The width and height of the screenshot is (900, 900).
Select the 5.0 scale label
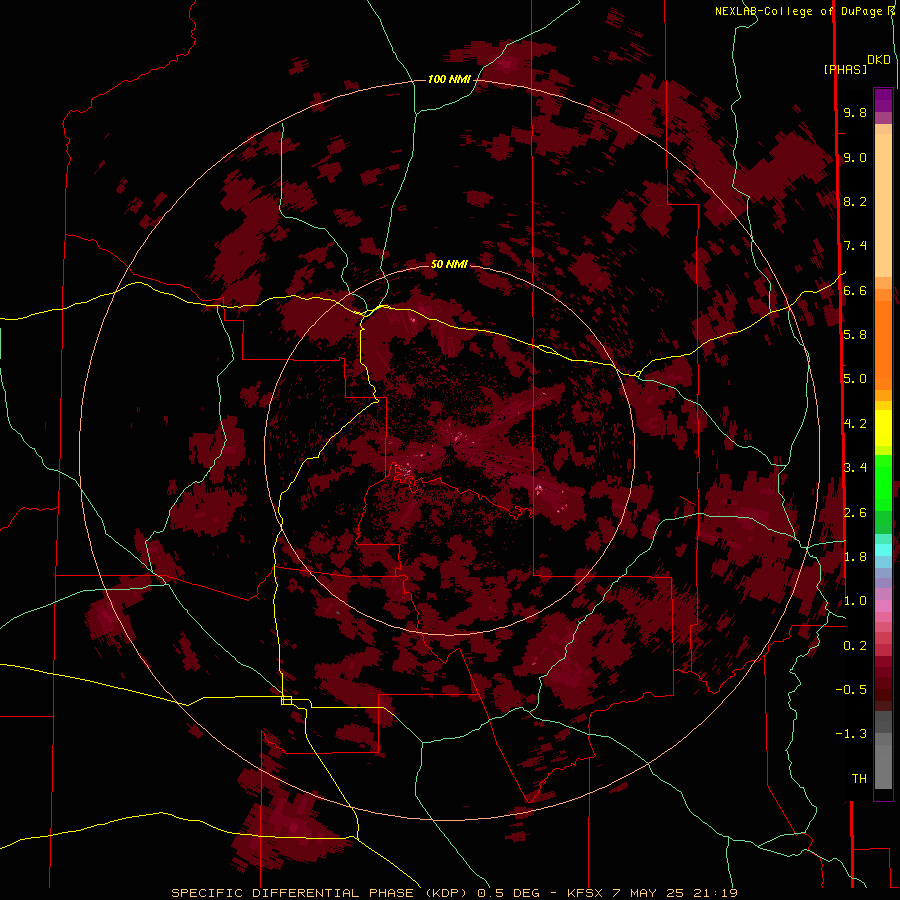click(855, 379)
